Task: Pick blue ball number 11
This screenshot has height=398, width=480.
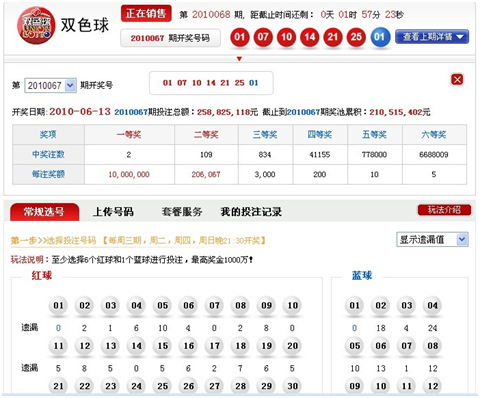Action: coord(407,386)
